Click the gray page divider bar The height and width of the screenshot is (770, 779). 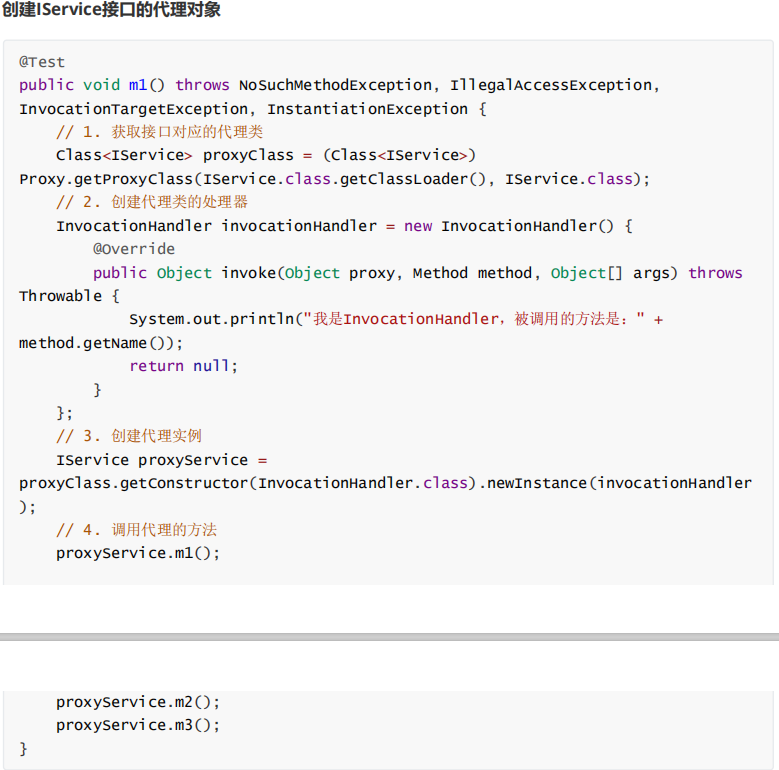[x=389, y=636]
